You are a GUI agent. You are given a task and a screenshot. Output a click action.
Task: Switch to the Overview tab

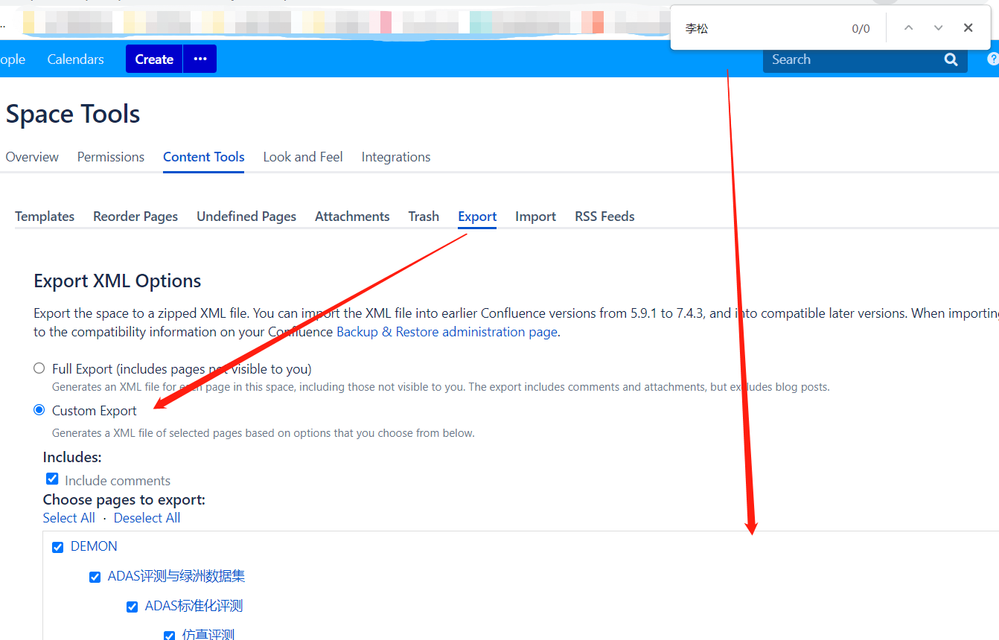coord(32,157)
